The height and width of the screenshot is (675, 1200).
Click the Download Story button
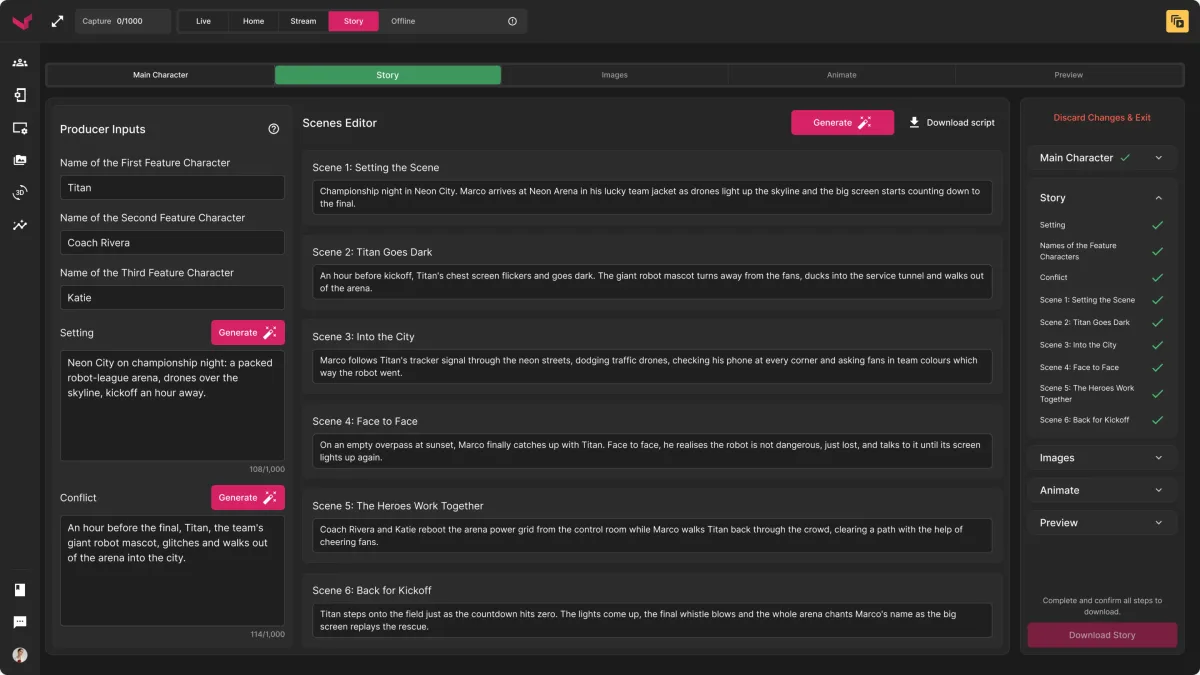(x=1102, y=635)
